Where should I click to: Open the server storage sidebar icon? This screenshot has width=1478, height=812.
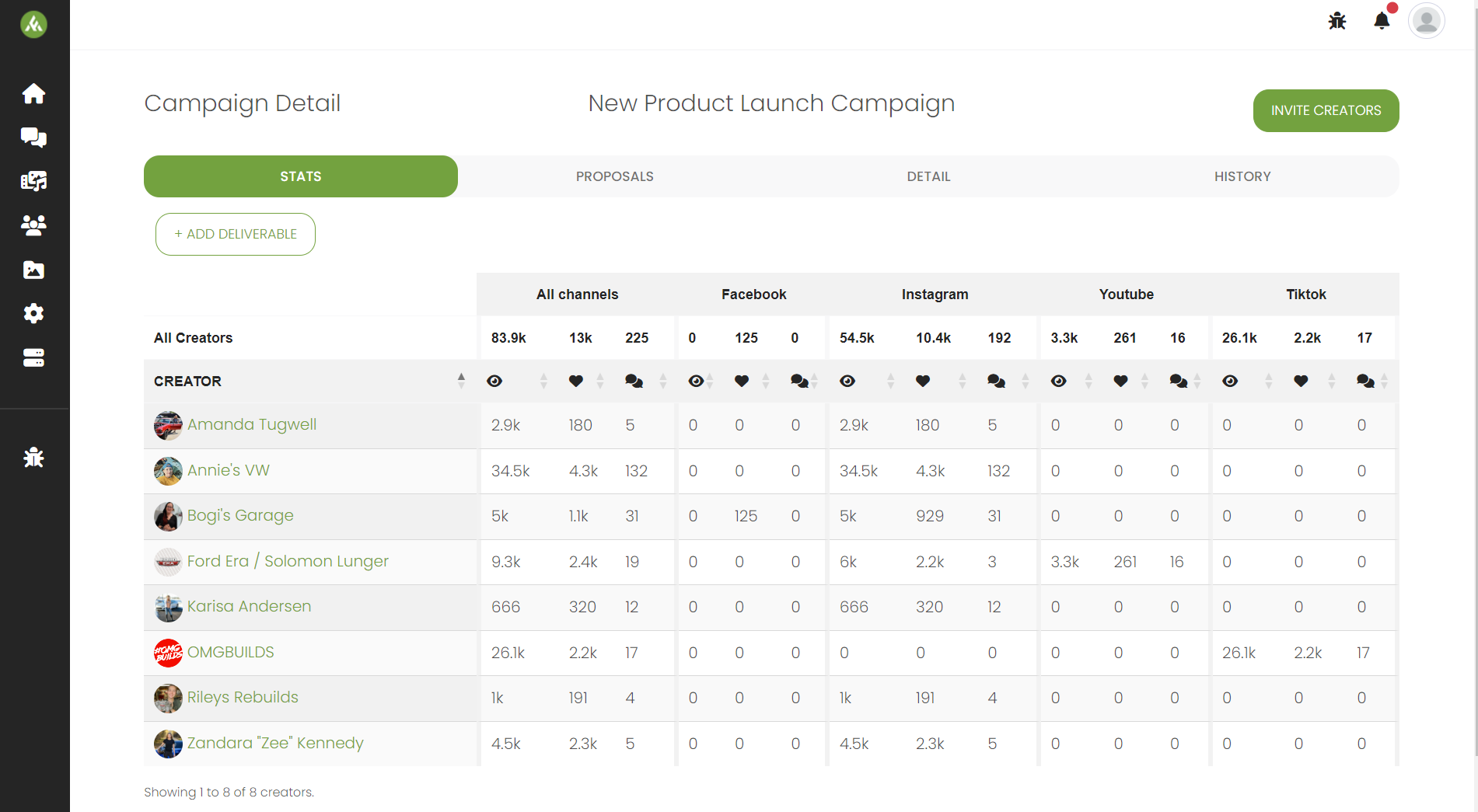tap(33, 357)
